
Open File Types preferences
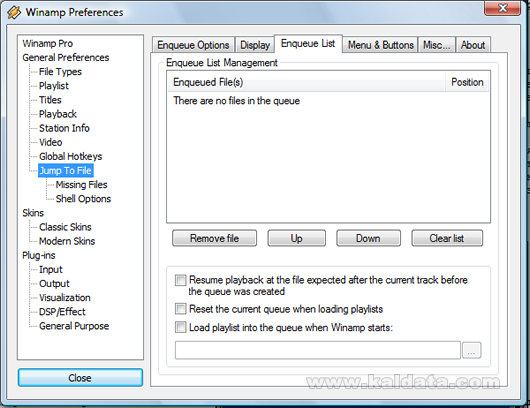coord(60,72)
